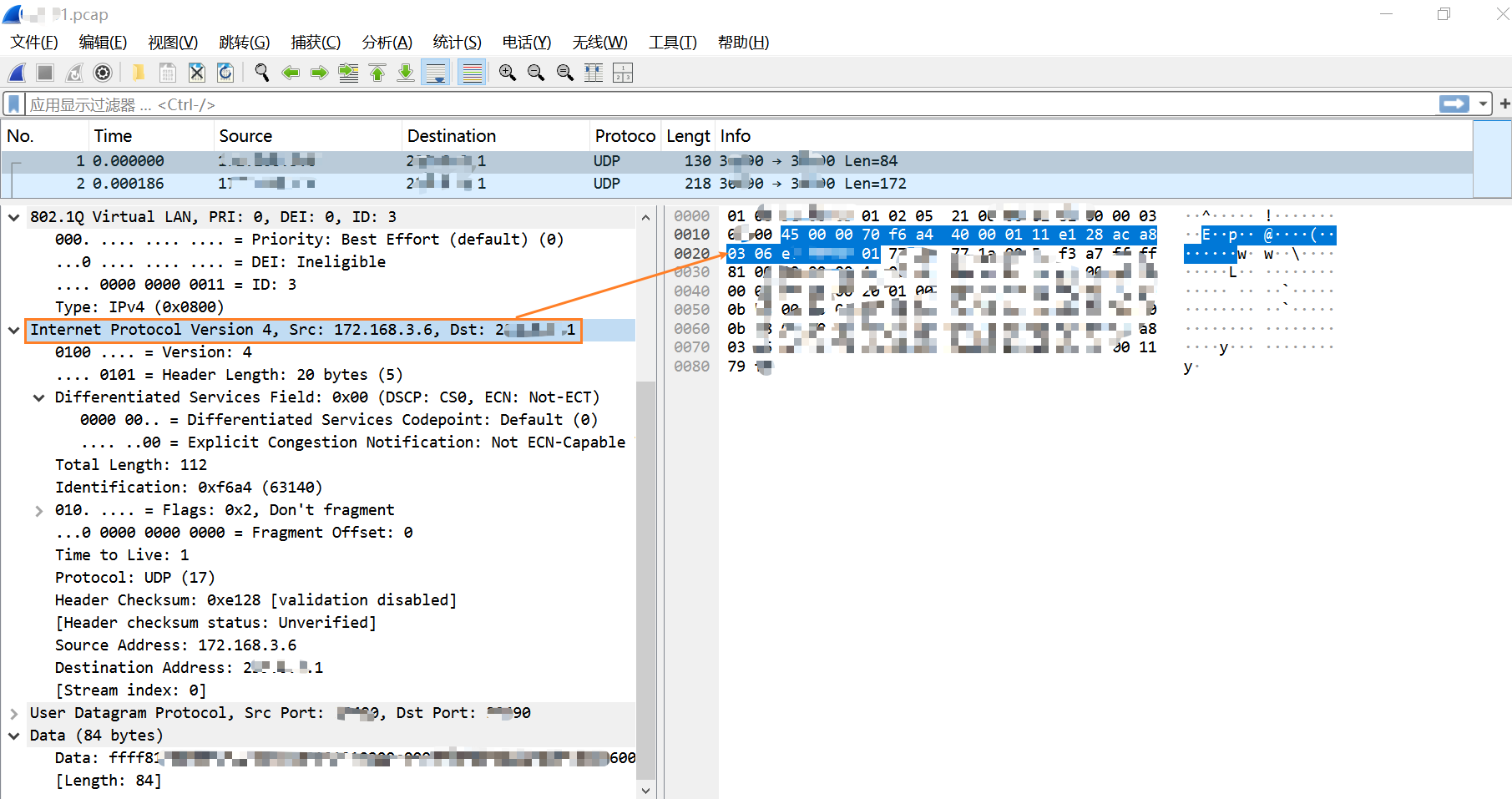This screenshot has width=1512, height=799.
Task: Expand the Flags: 0x2 node
Action: (39, 510)
